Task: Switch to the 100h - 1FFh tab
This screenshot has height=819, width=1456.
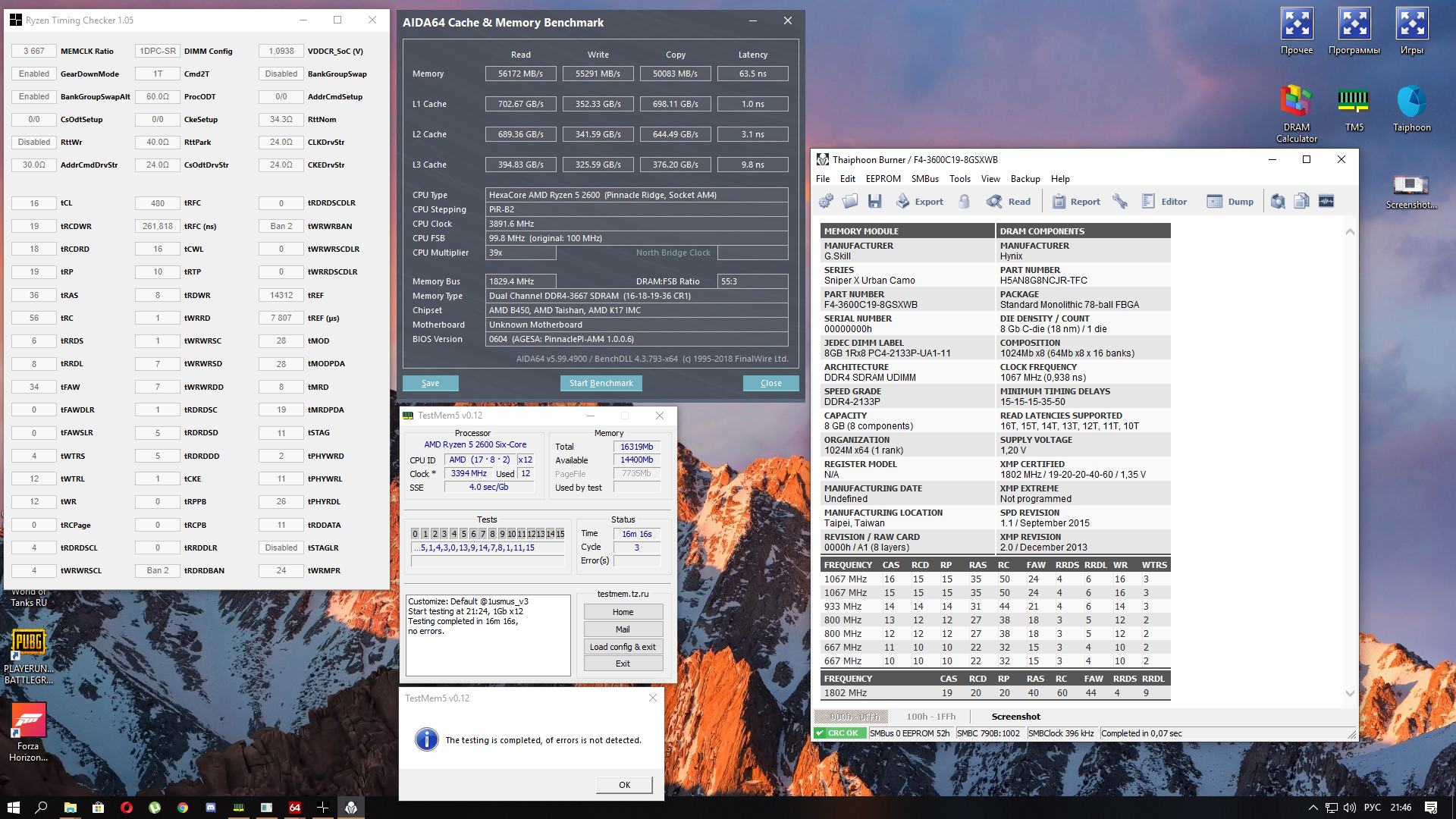Action: pyautogui.click(x=930, y=717)
